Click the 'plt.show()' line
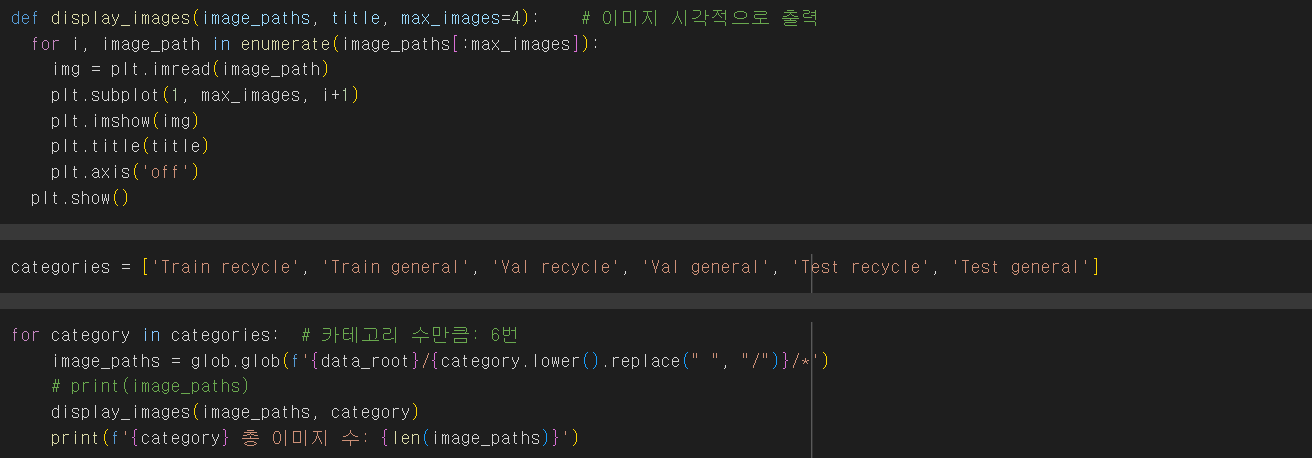Viewport: 1312px width, 458px height. pyautogui.click(x=80, y=198)
